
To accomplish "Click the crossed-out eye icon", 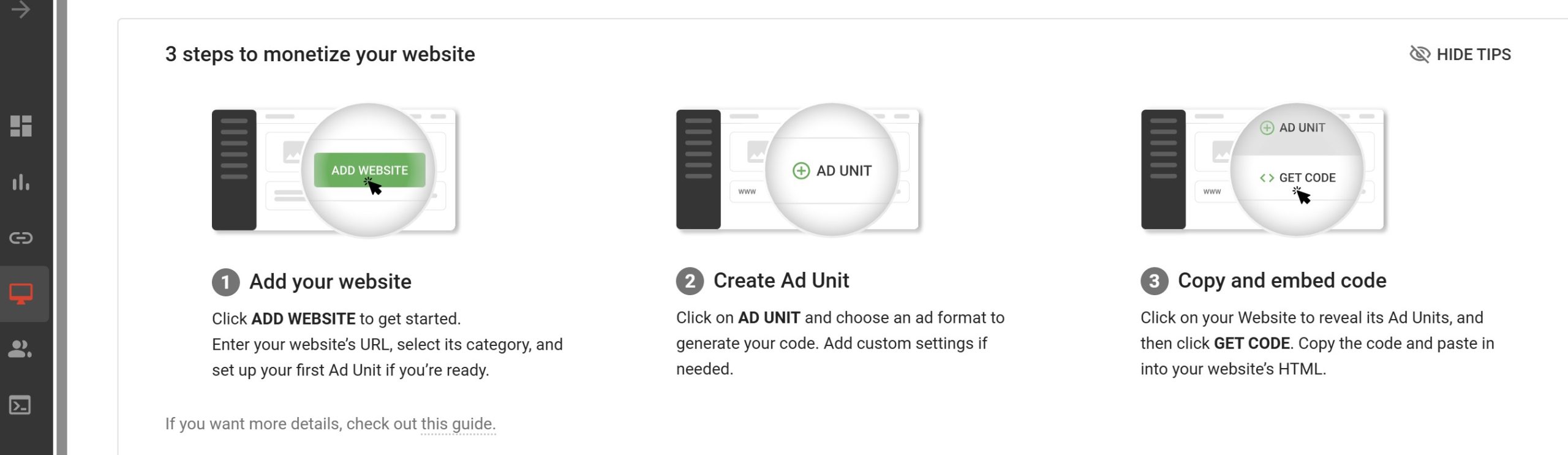I will coord(1420,55).
